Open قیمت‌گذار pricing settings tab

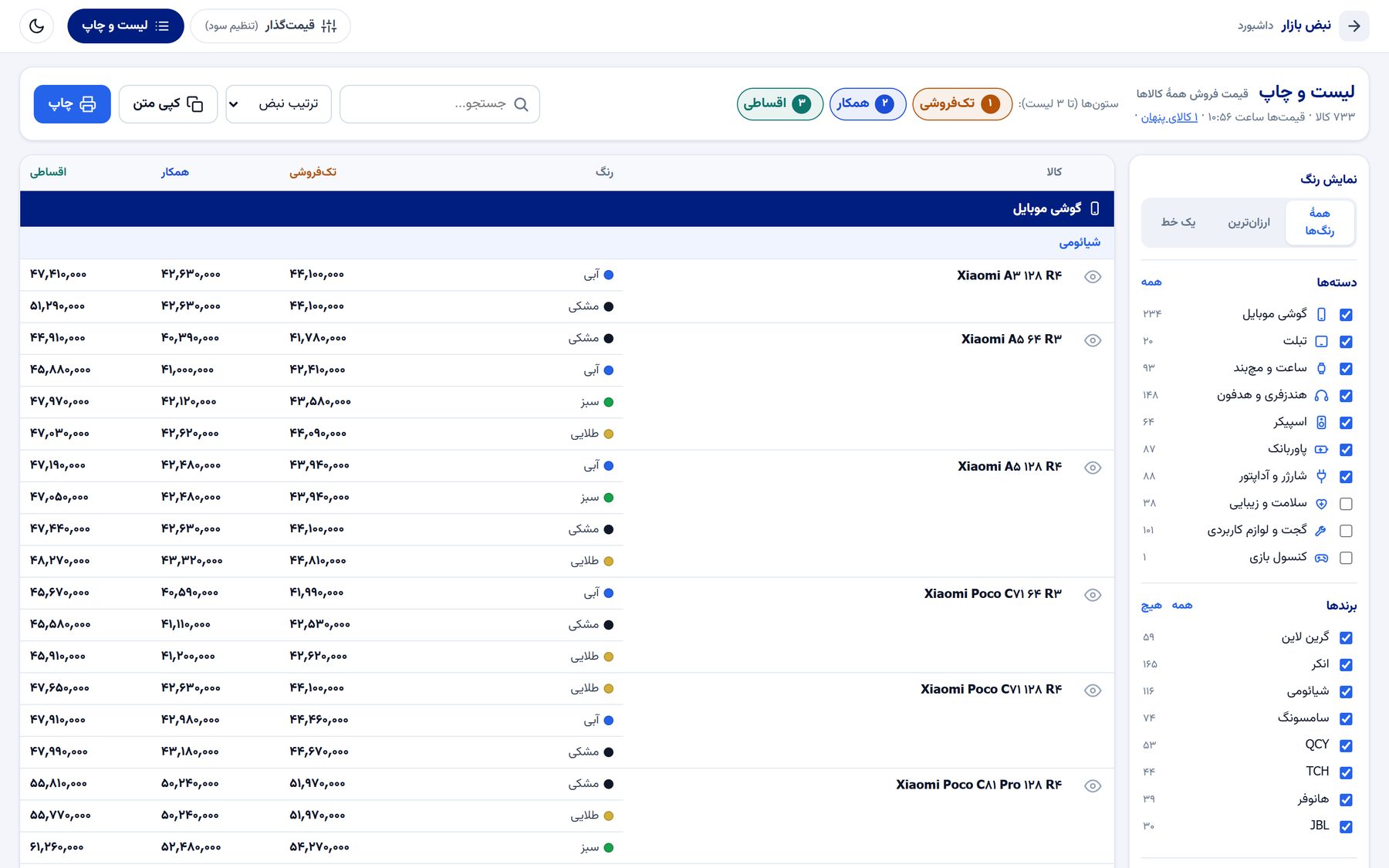pos(270,26)
